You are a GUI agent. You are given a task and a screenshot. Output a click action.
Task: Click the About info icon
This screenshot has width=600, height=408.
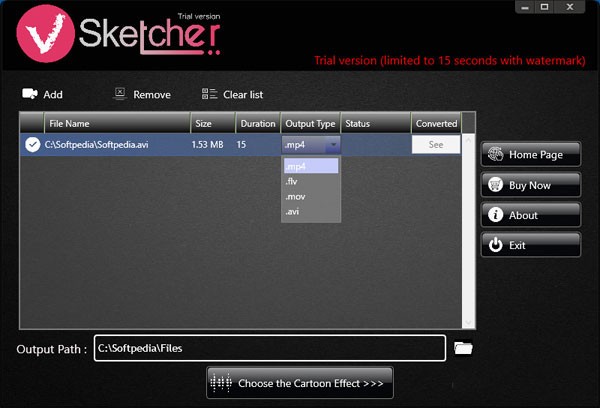click(x=495, y=215)
